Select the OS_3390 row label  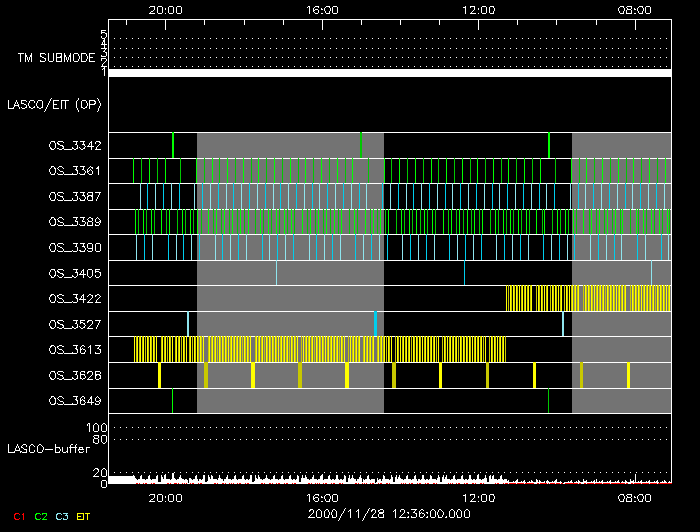tap(75, 248)
